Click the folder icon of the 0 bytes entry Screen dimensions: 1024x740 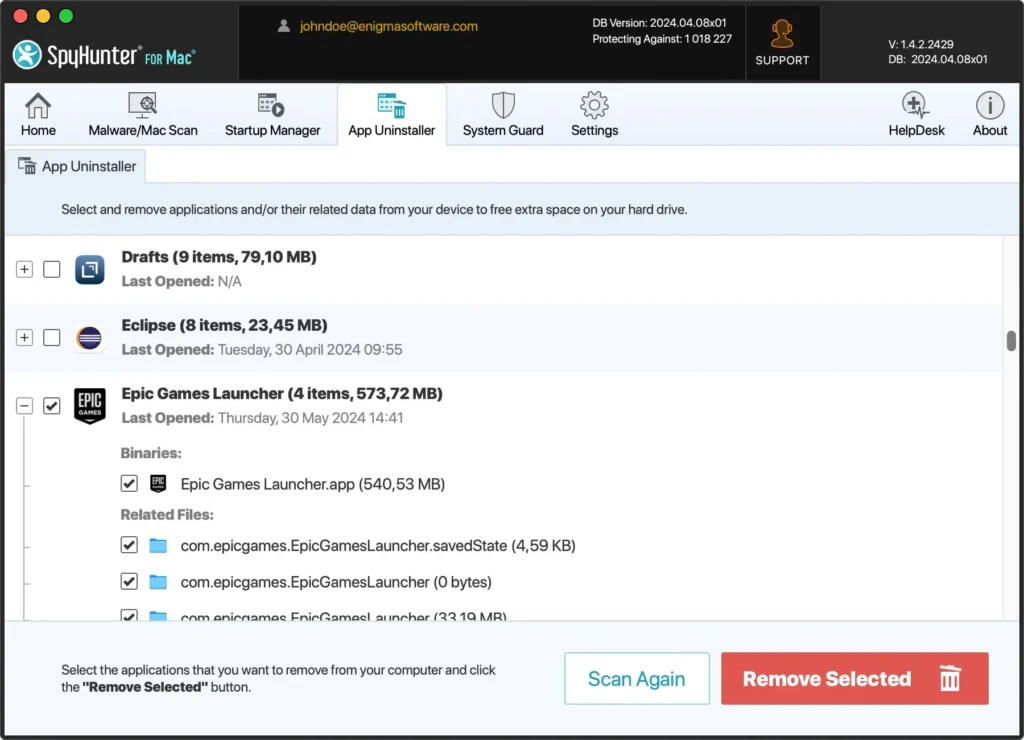(x=158, y=581)
